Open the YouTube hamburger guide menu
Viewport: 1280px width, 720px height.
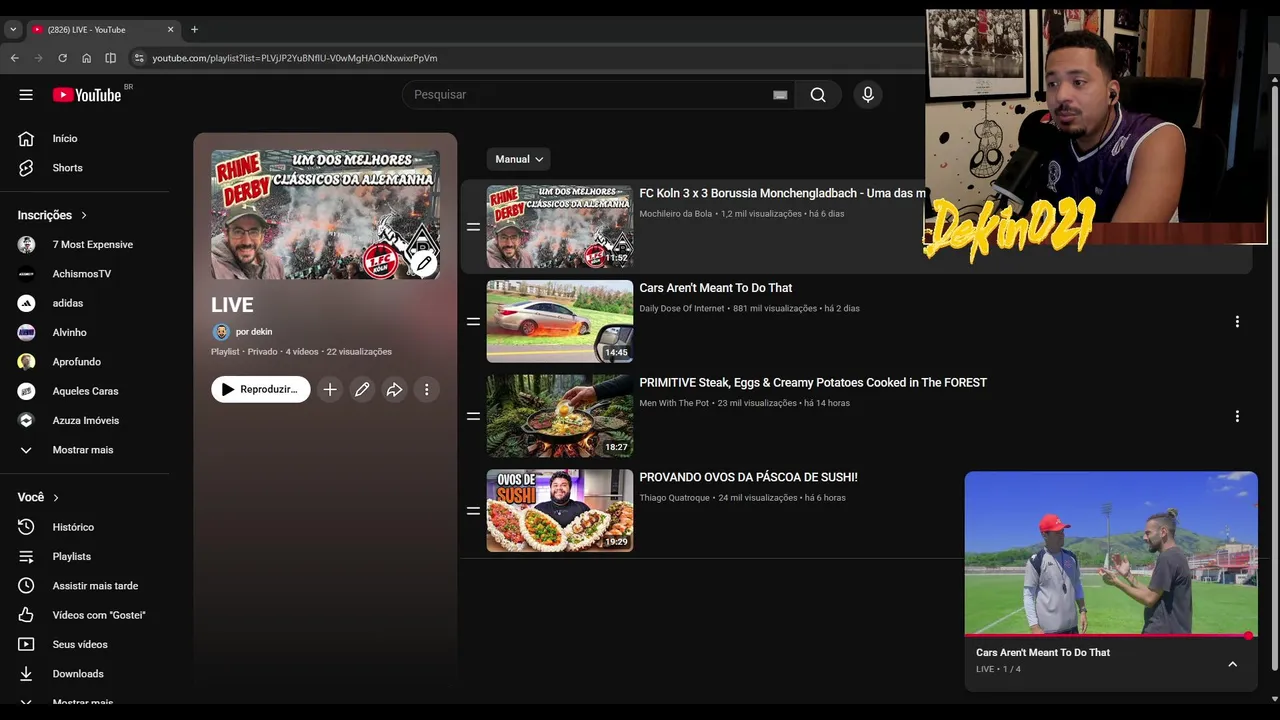[x=26, y=95]
